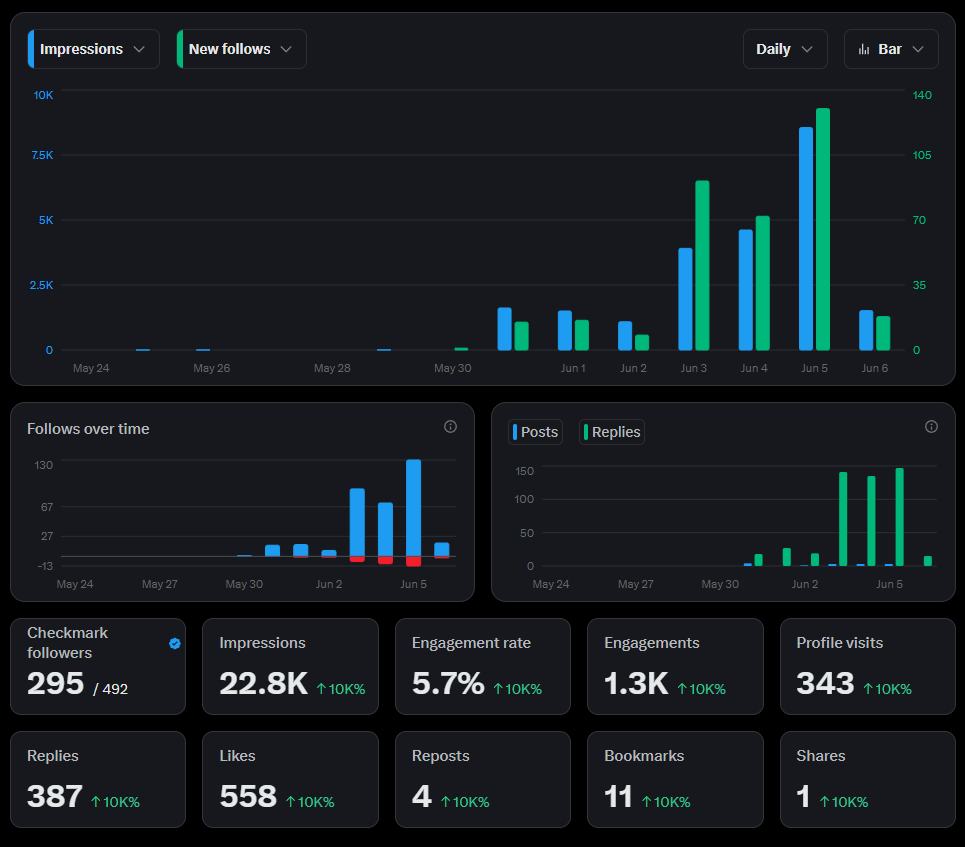965x847 pixels.
Task: Click the blue verified checkmark badge
Action: tap(175, 643)
